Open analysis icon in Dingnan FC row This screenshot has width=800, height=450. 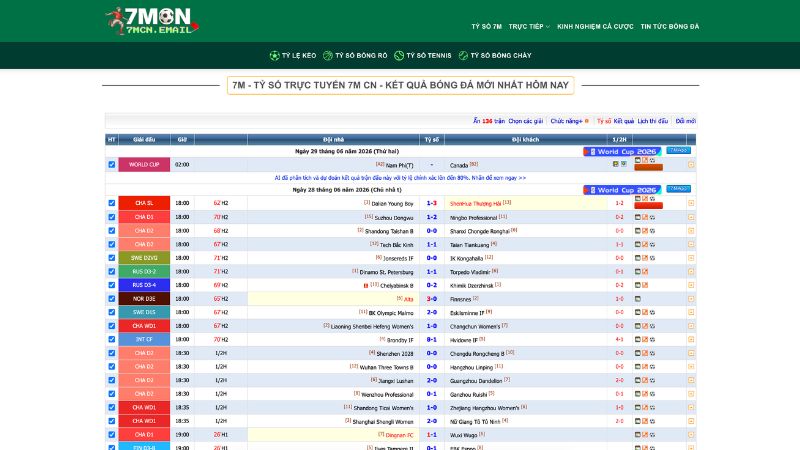tap(638, 435)
